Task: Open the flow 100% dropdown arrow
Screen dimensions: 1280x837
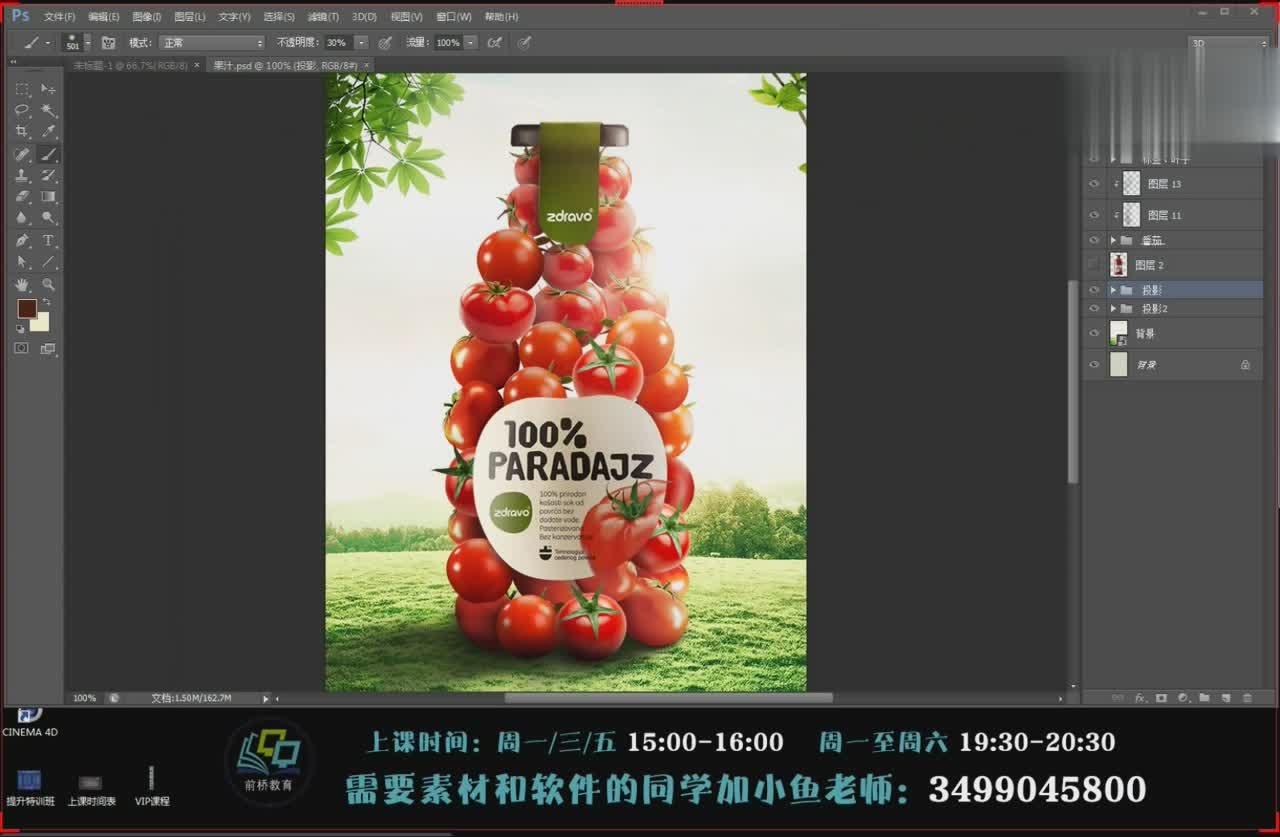Action: [x=470, y=43]
